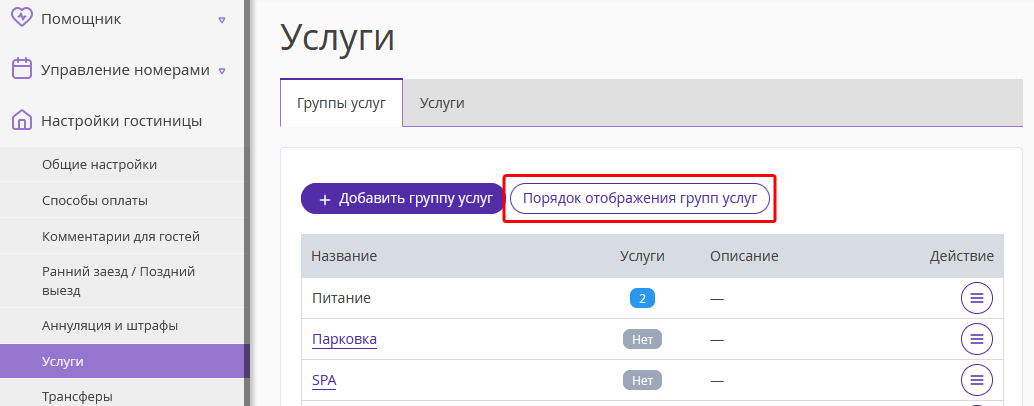Click the services count badge 2
This screenshot has height=406, width=1034.
pyautogui.click(x=642, y=299)
